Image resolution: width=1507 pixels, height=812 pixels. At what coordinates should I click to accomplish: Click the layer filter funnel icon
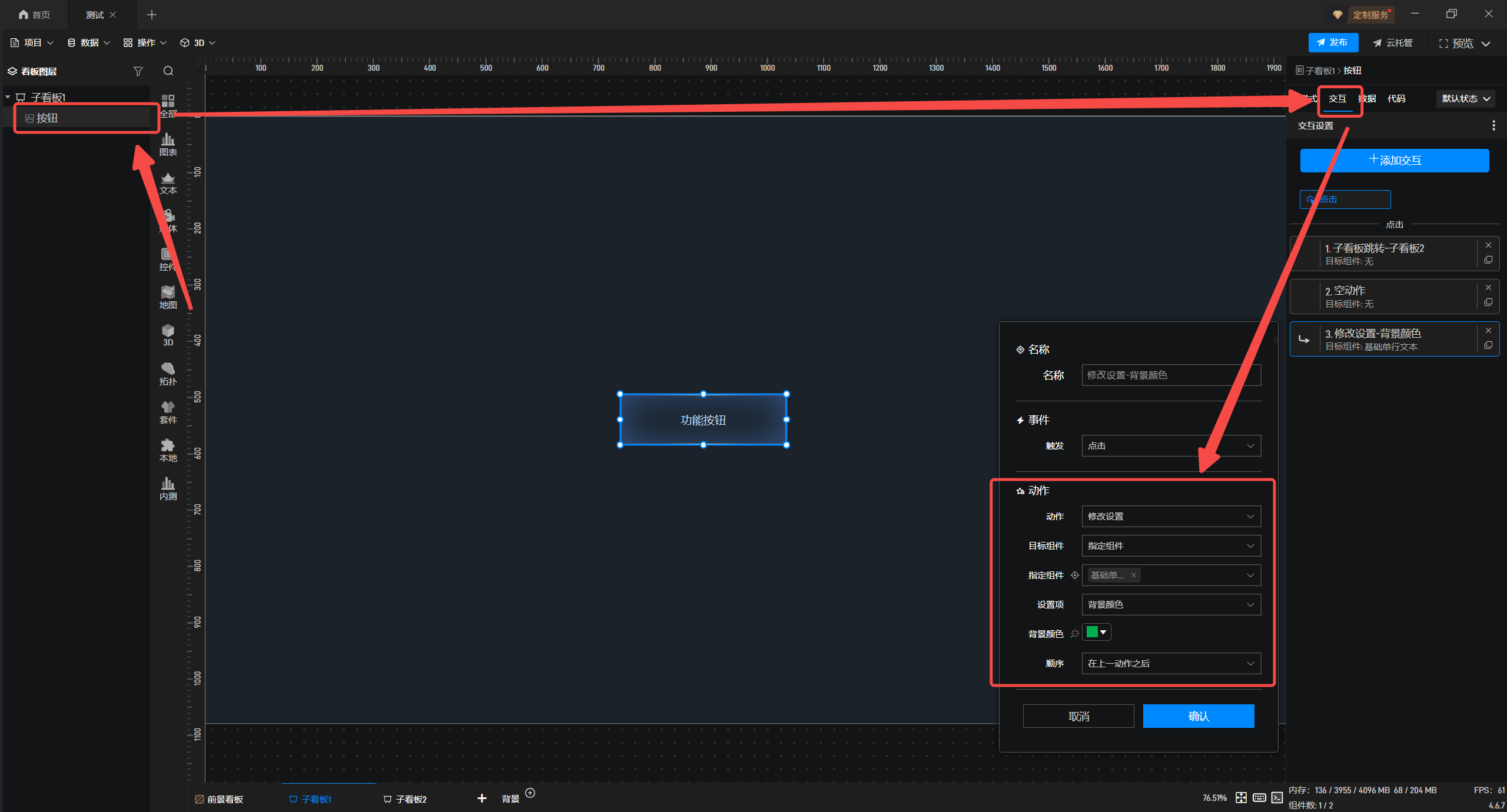tap(138, 71)
